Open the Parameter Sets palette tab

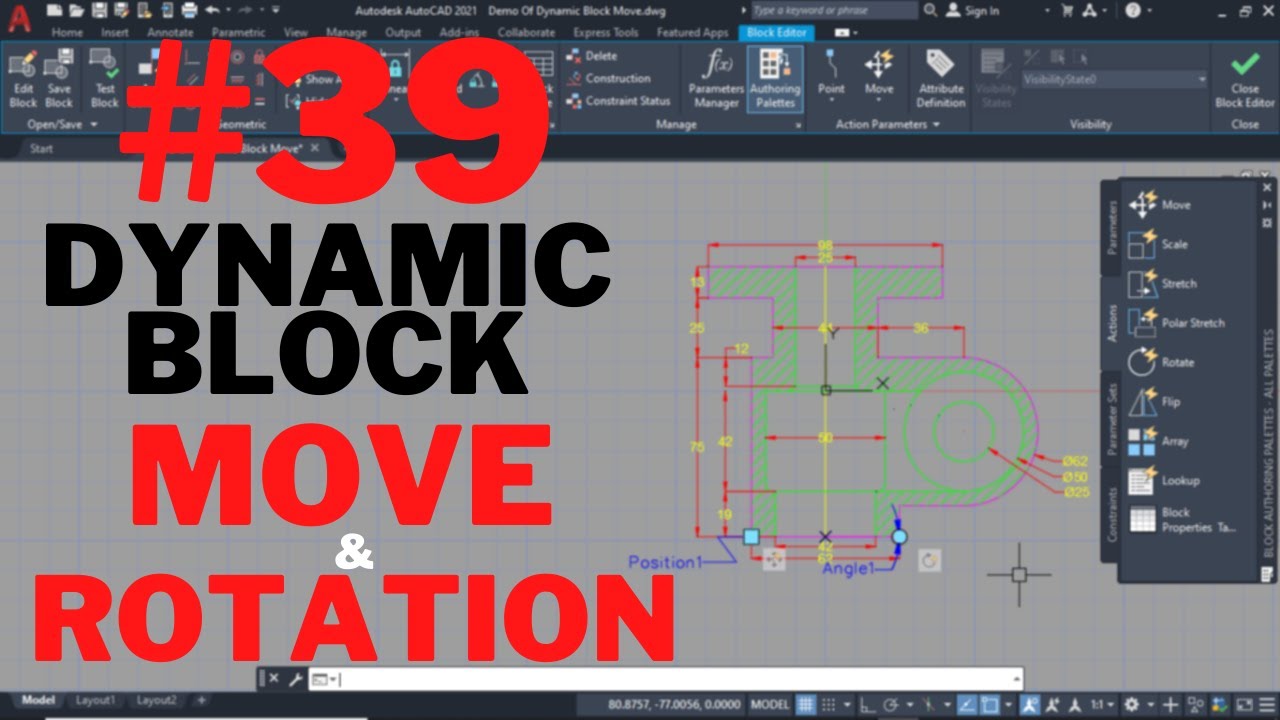1111,420
